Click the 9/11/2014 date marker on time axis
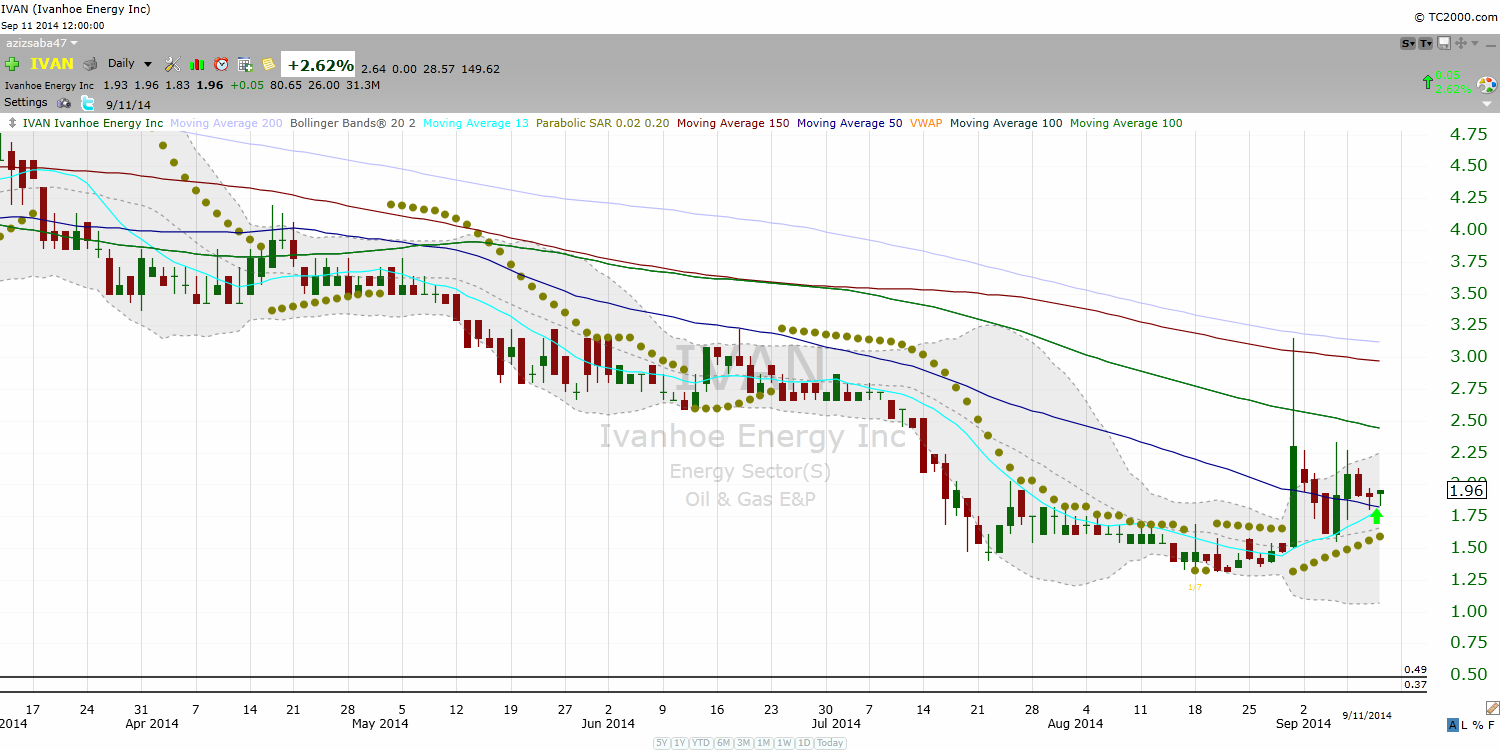 (1366, 715)
